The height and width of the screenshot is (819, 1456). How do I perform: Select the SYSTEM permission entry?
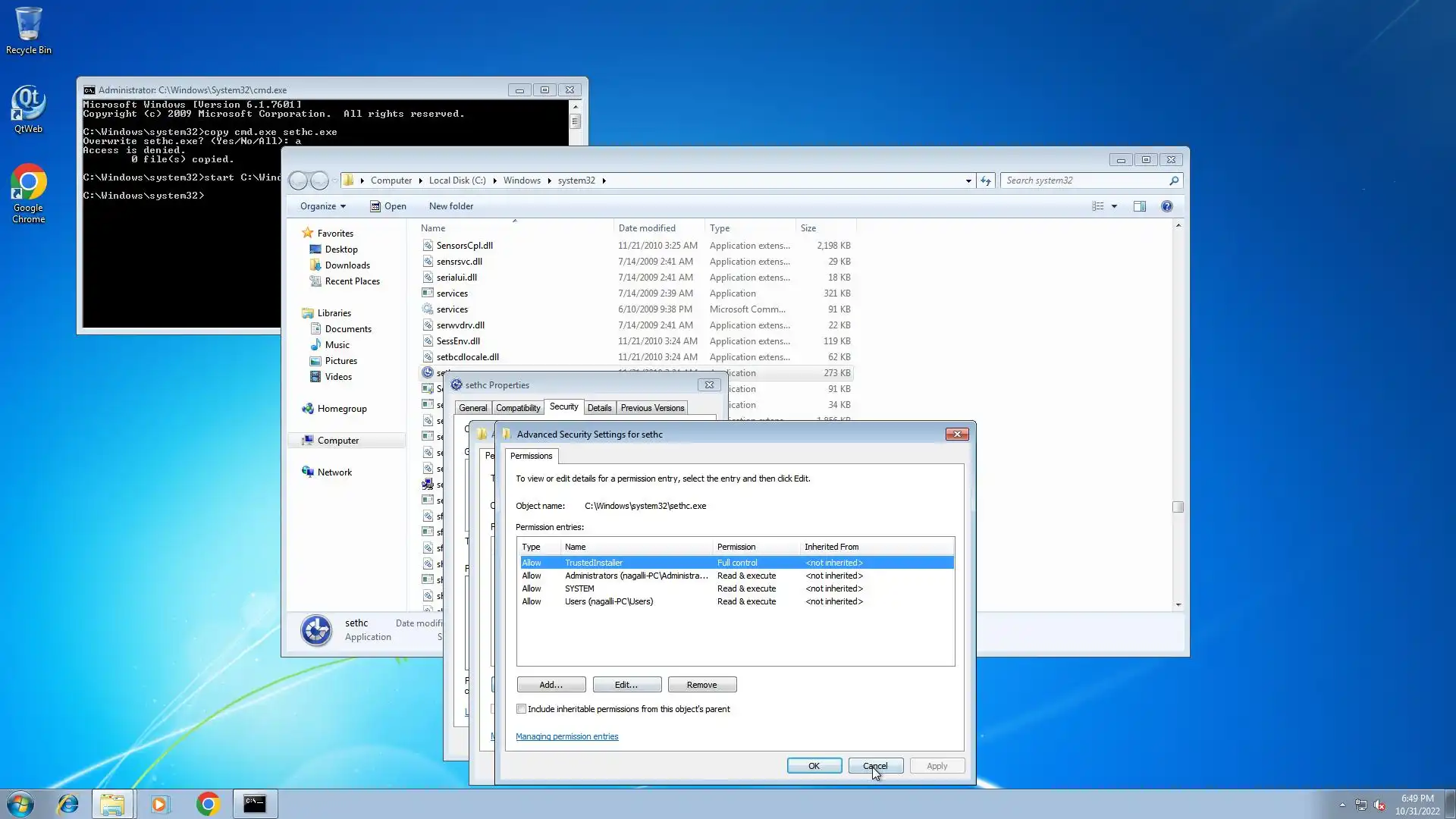[x=580, y=588]
